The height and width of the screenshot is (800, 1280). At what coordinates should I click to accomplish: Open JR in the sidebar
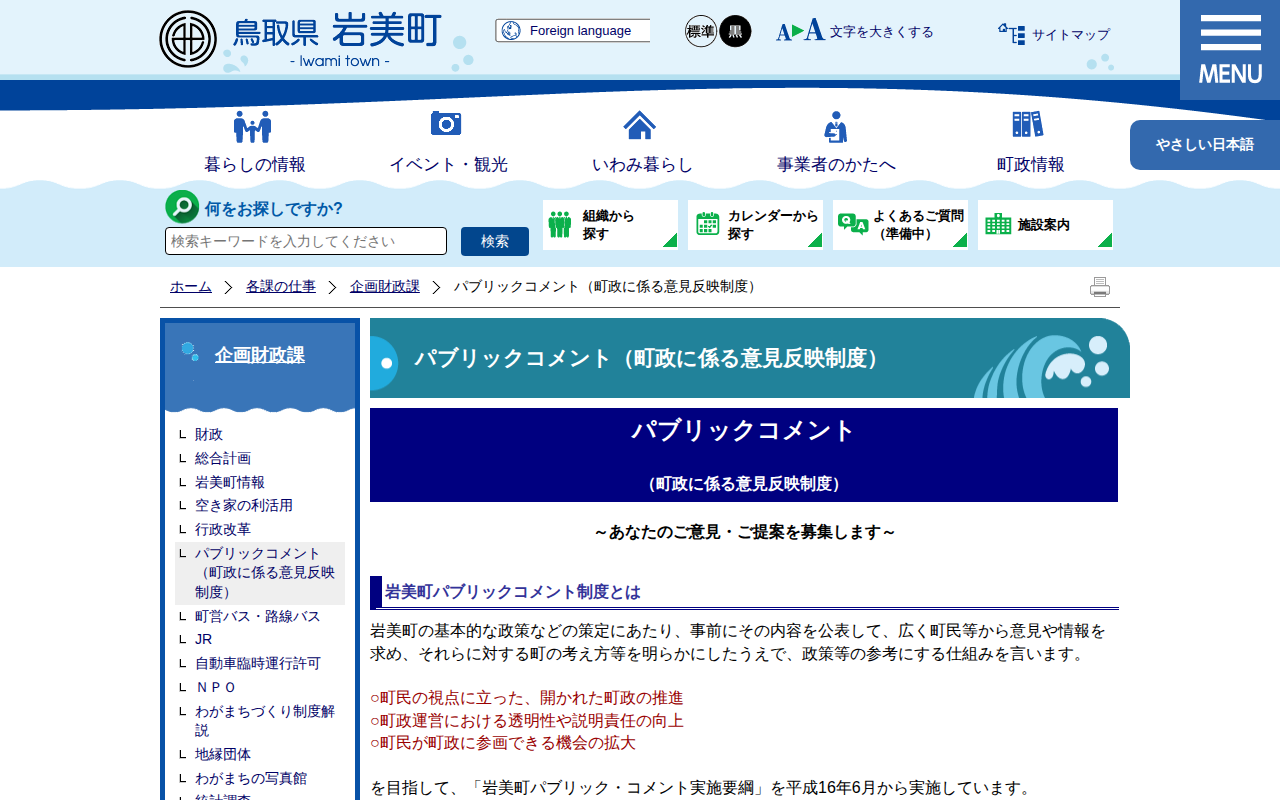(x=204, y=639)
